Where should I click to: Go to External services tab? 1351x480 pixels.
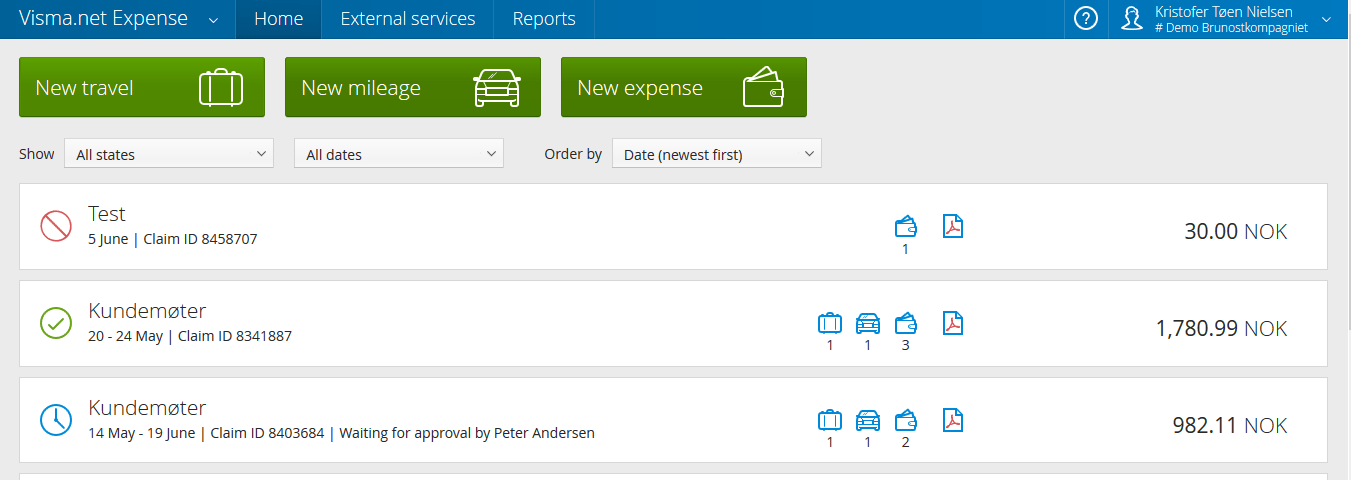point(407,19)
